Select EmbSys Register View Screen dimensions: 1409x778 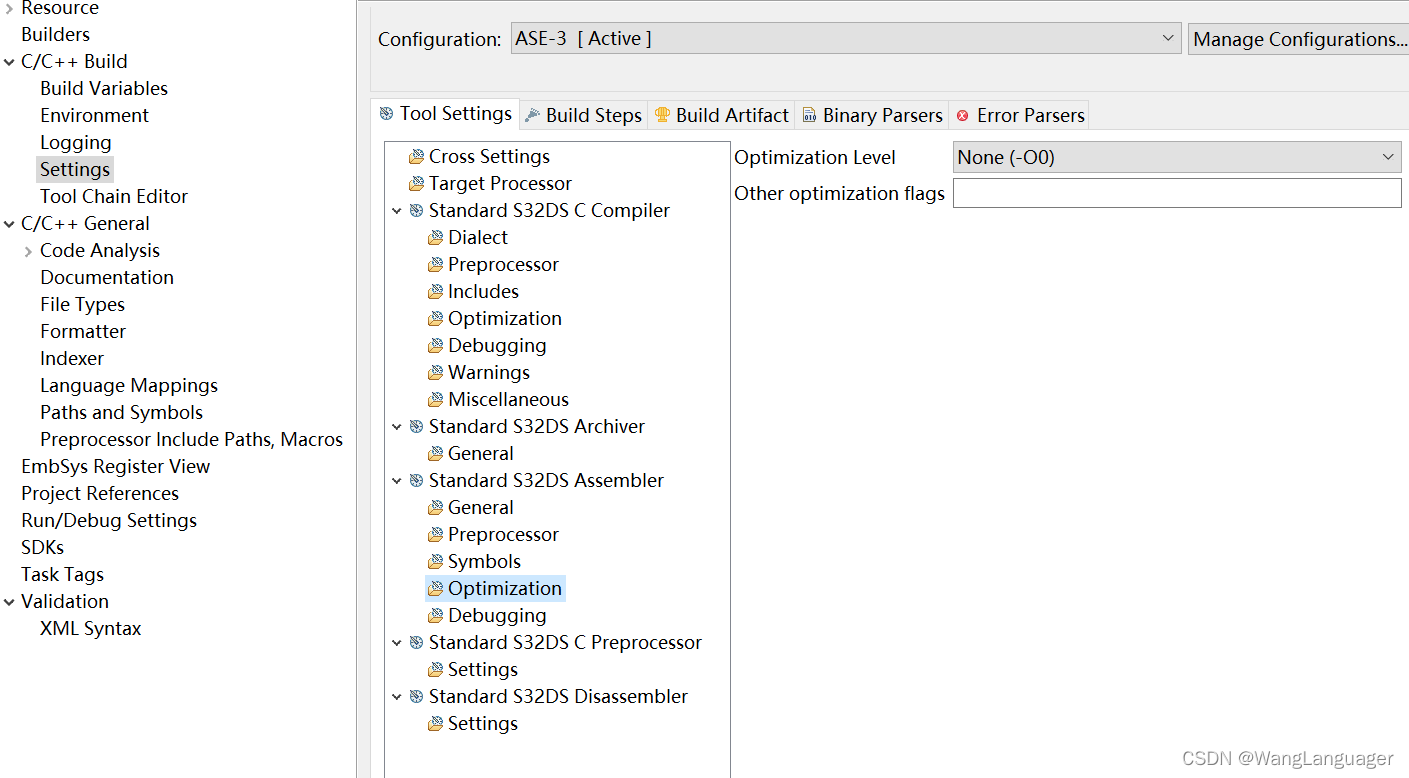click(x=116, y=467)
